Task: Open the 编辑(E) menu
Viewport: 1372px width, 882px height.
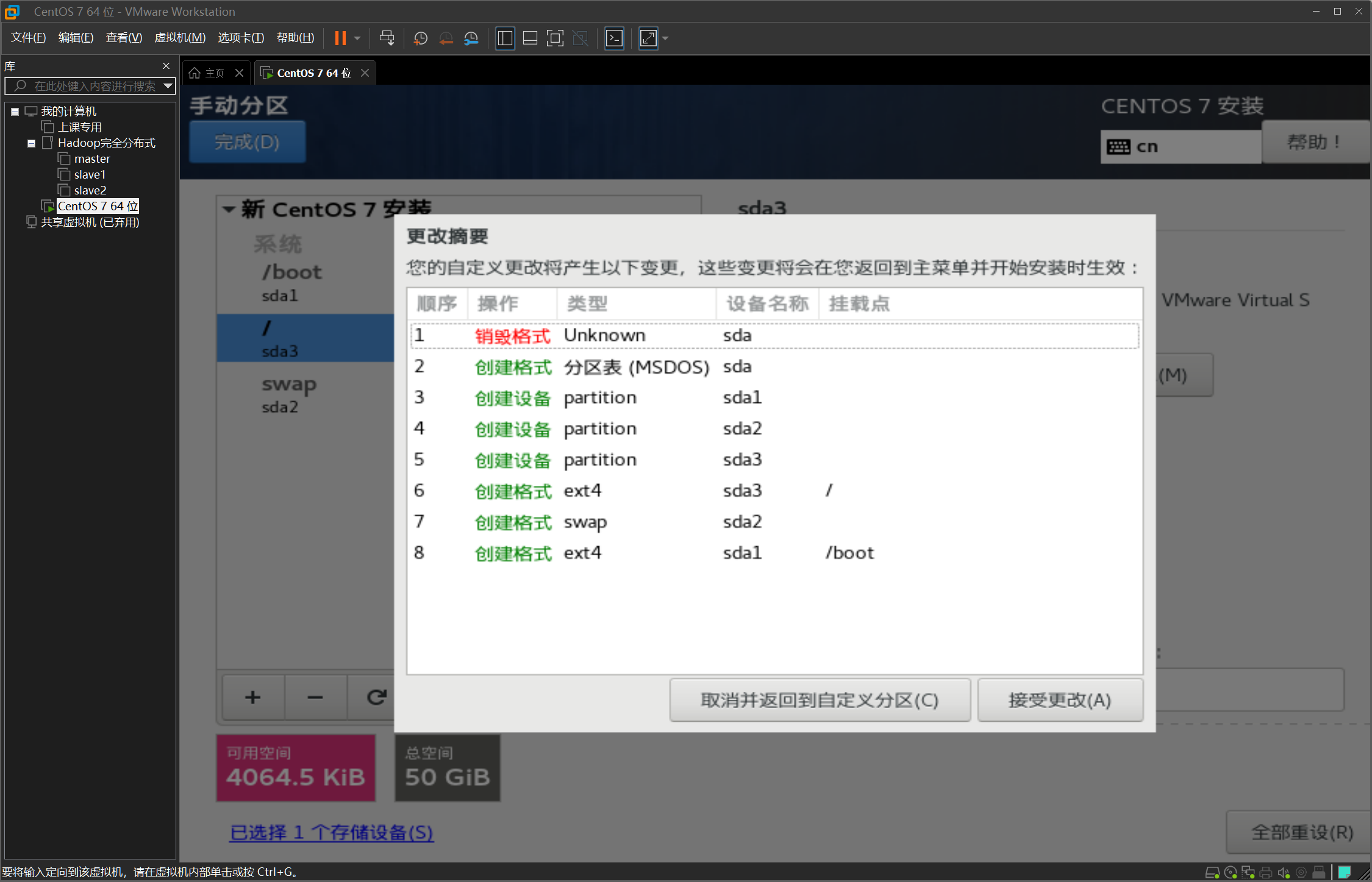Action: pyautogui.click(x=76, y=38)
